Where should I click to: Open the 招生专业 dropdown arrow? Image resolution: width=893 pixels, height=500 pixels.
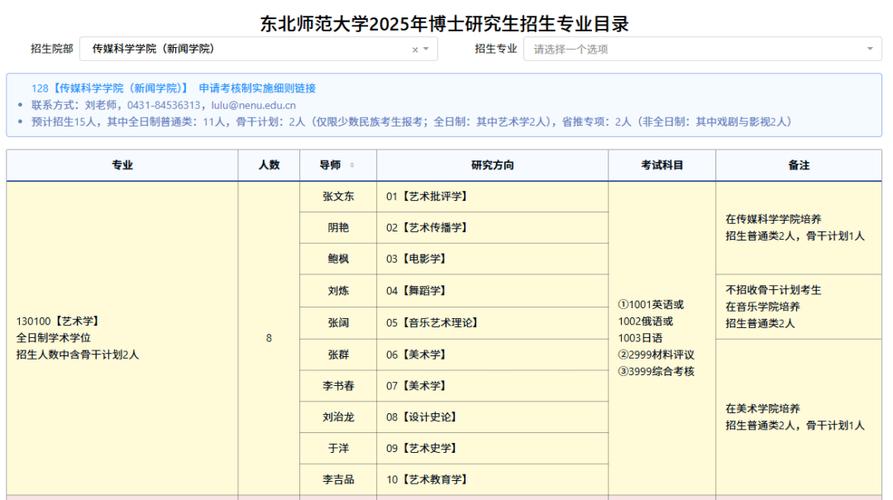pos(870,49)
